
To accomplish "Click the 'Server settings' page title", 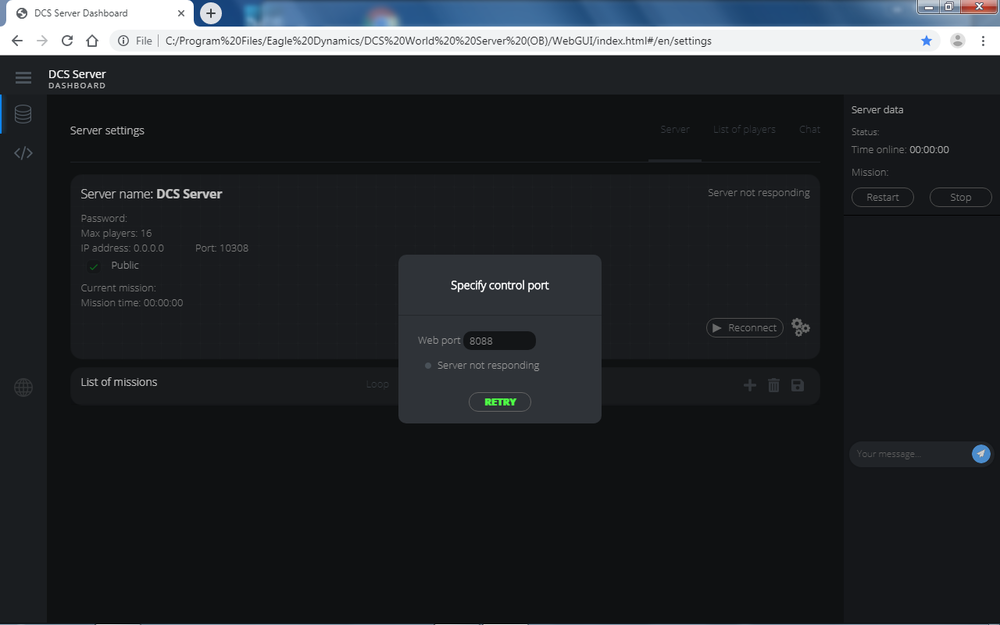I will (107, 130).
